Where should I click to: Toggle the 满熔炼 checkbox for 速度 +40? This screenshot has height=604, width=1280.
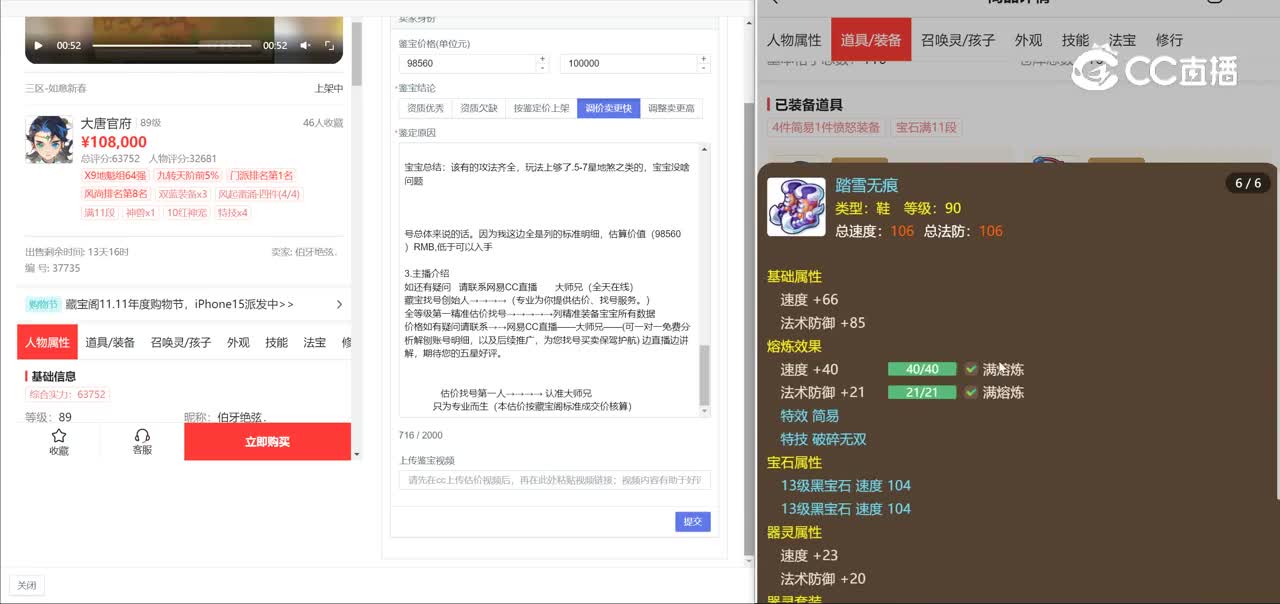(x=970, y=369)
